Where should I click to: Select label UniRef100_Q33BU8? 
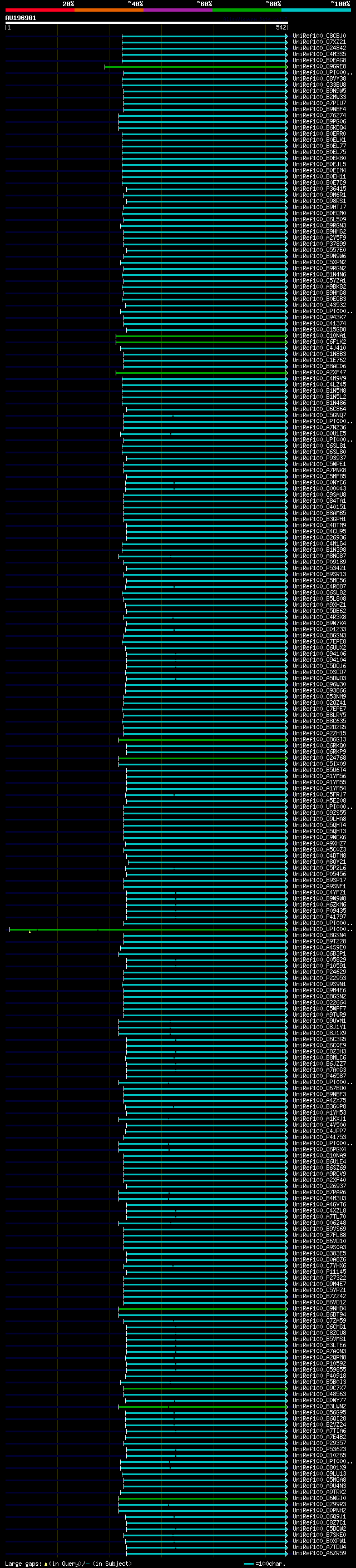pyautogui.click(x=319, y=85)
